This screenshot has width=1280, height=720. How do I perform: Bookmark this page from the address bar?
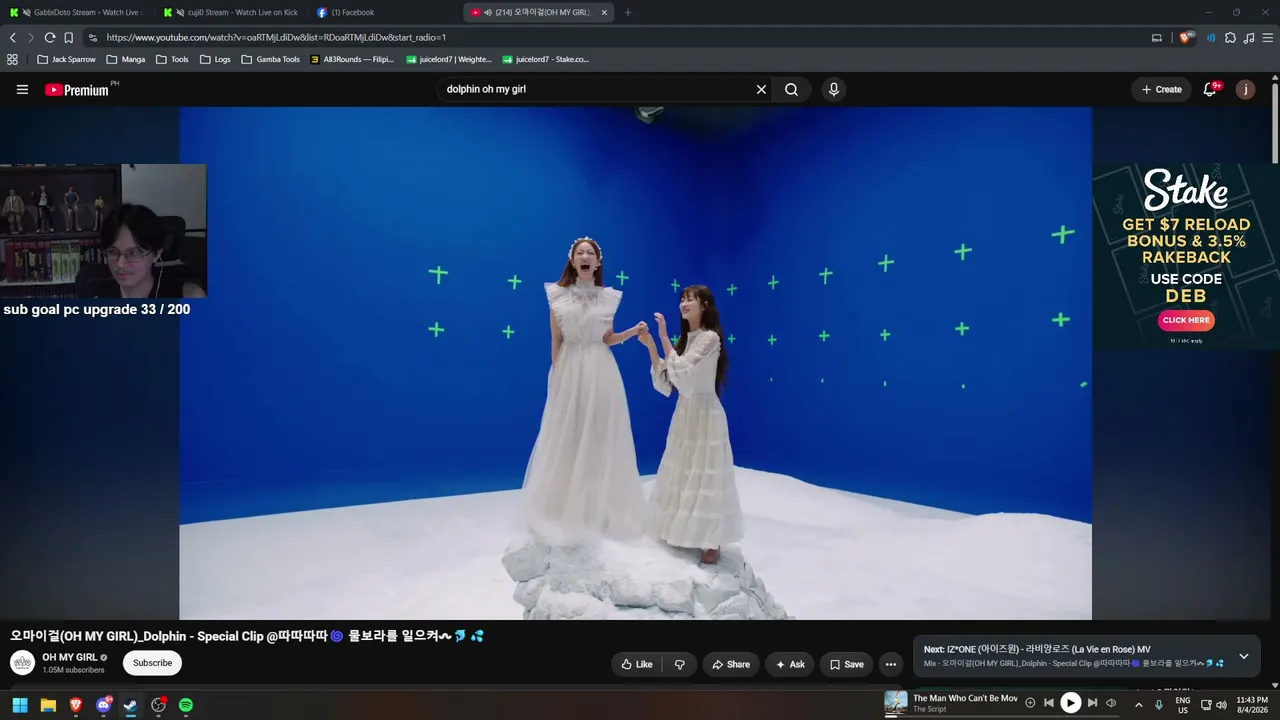pyautogui.click(x=69, y=37)
